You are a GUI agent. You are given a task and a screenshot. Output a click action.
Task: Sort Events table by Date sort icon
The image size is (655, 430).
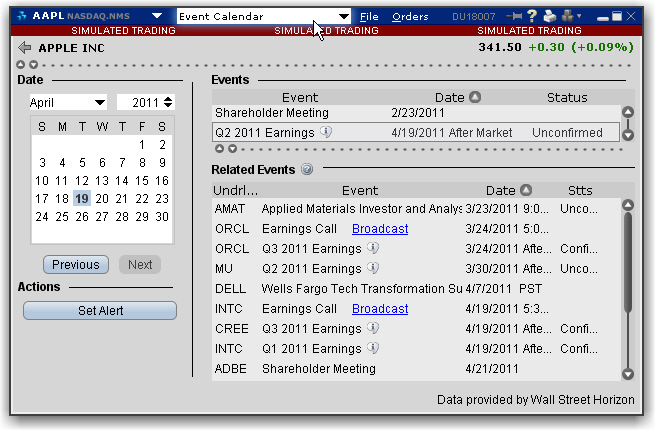click(475, 97)
